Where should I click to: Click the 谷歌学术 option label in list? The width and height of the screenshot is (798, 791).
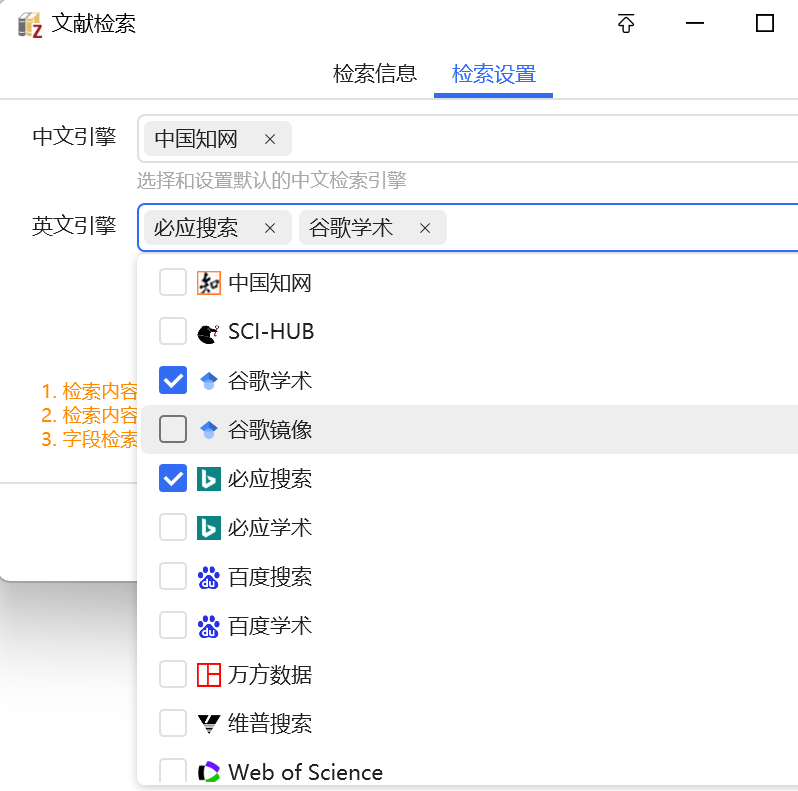[270, 381]
